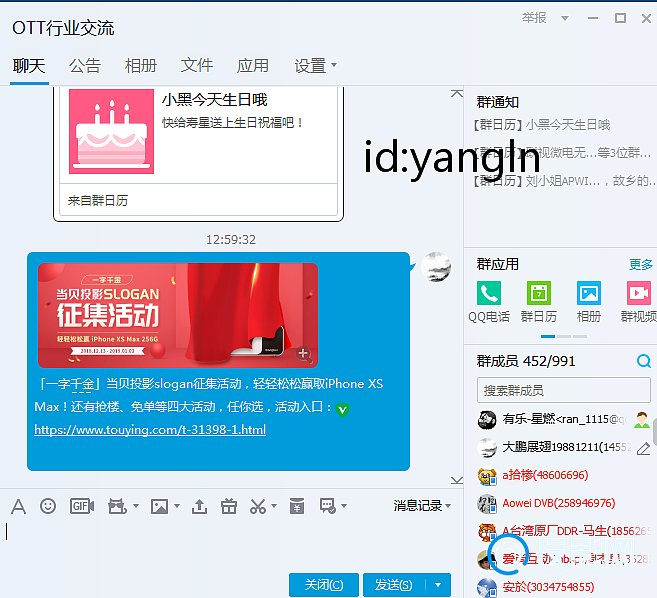
Task: Open the 群日历 calendar app
Action: click(539, 302)
